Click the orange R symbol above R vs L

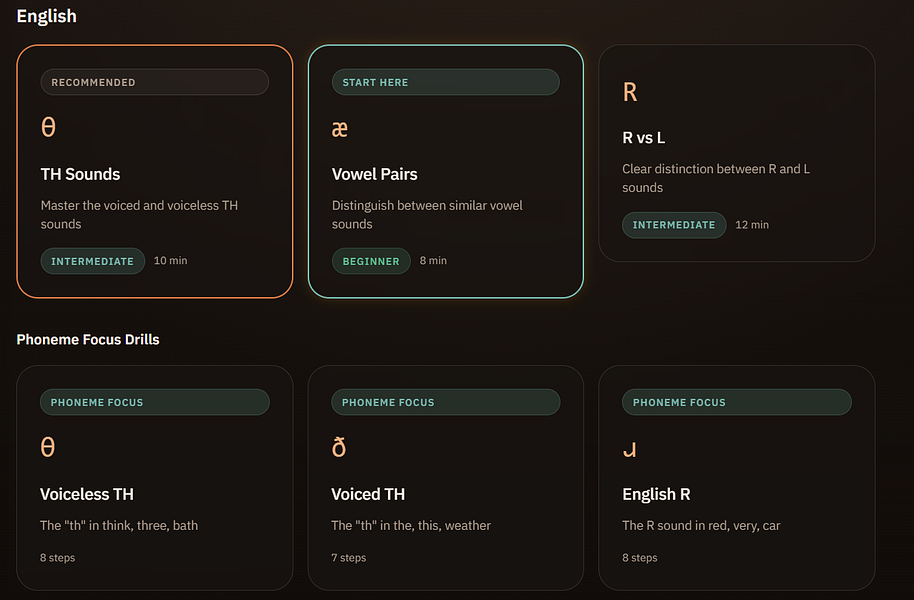pyautogui.click(x=630, y=92)
